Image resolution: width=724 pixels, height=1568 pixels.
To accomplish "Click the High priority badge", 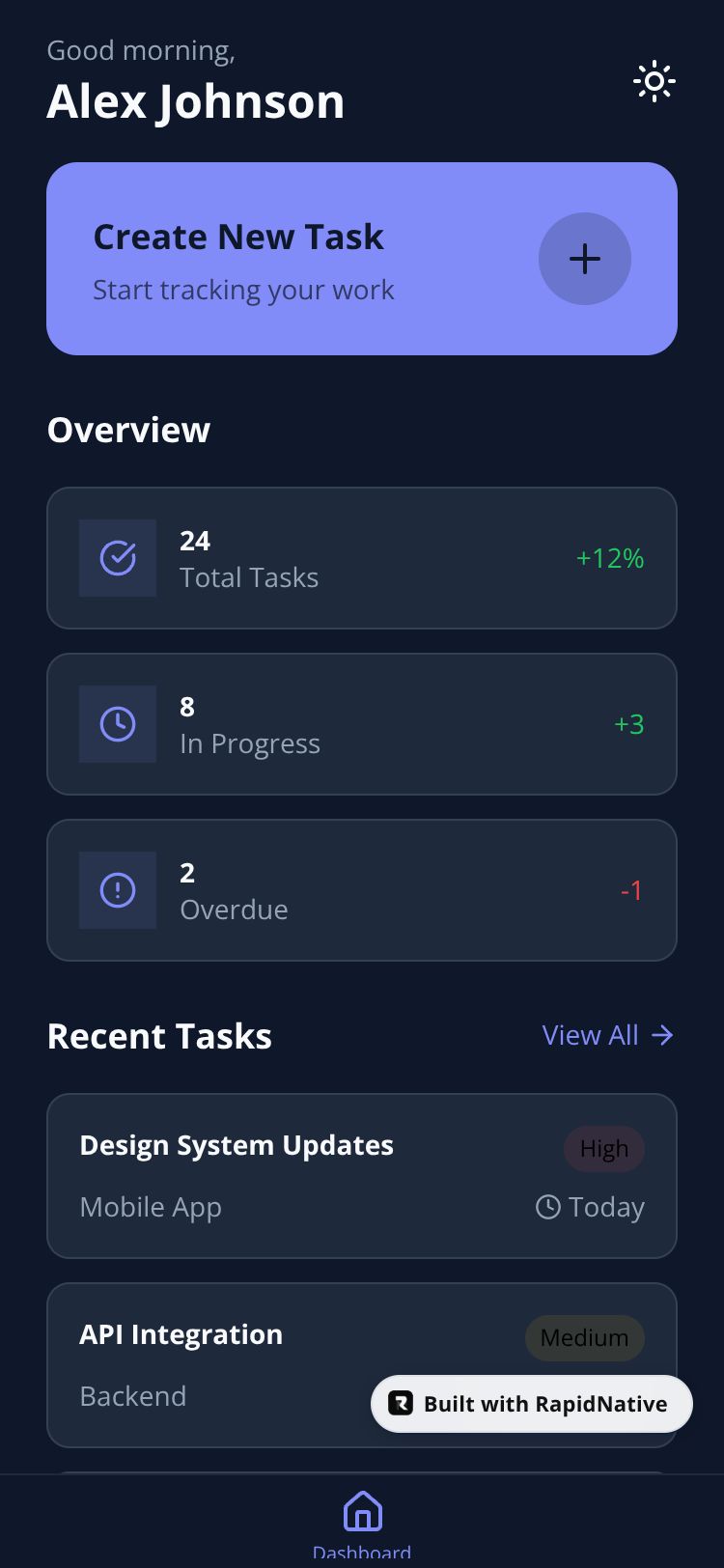I will pyautogui.click(x=604, y=1149).
